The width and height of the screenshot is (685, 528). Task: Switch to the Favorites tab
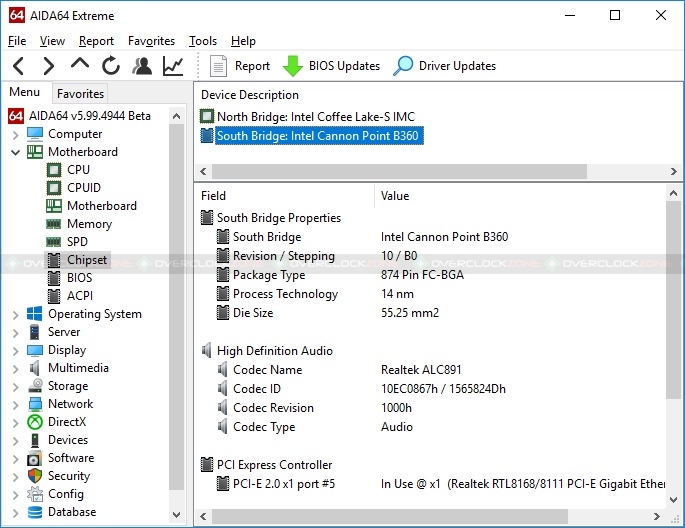[x=80, y=93]
